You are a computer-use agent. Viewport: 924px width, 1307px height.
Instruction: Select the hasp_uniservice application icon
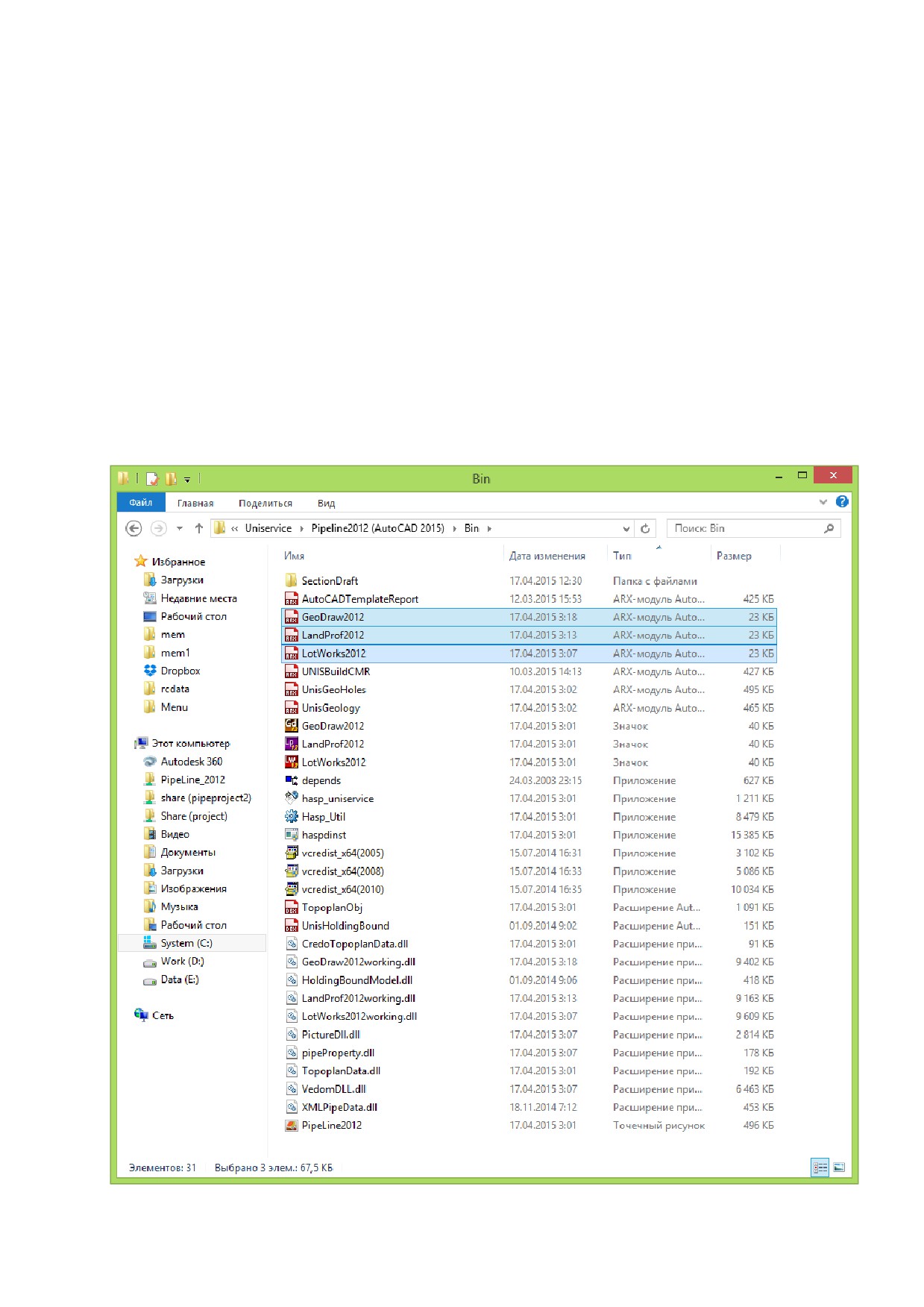tap(292, 798)
